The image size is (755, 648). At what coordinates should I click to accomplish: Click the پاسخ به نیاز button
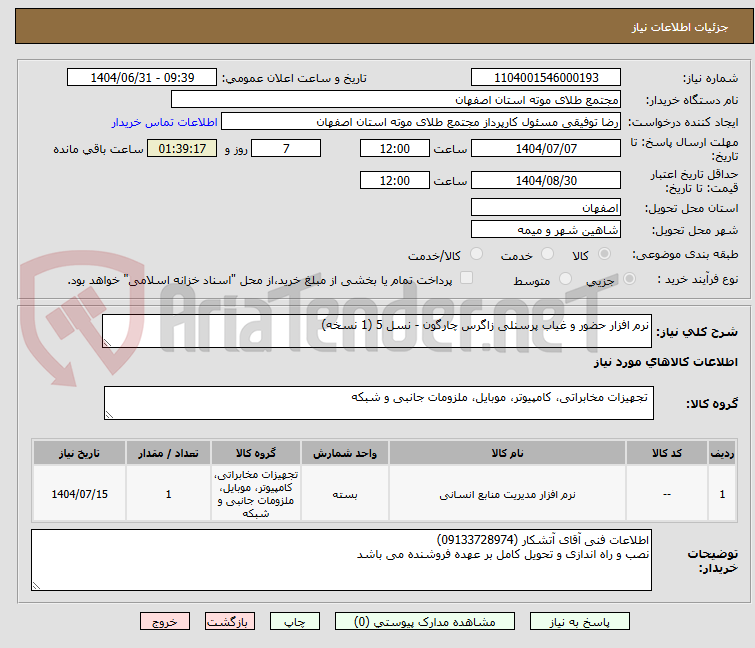coord(579,622)
